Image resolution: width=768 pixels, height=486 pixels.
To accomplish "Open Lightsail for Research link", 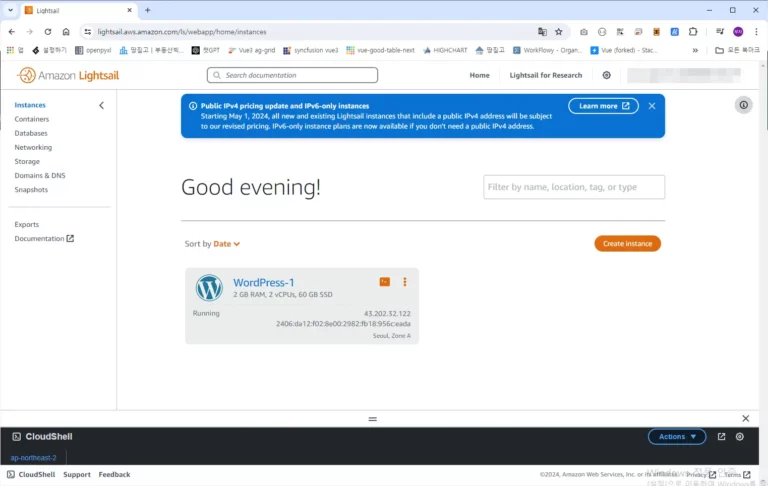I will 546,75.
